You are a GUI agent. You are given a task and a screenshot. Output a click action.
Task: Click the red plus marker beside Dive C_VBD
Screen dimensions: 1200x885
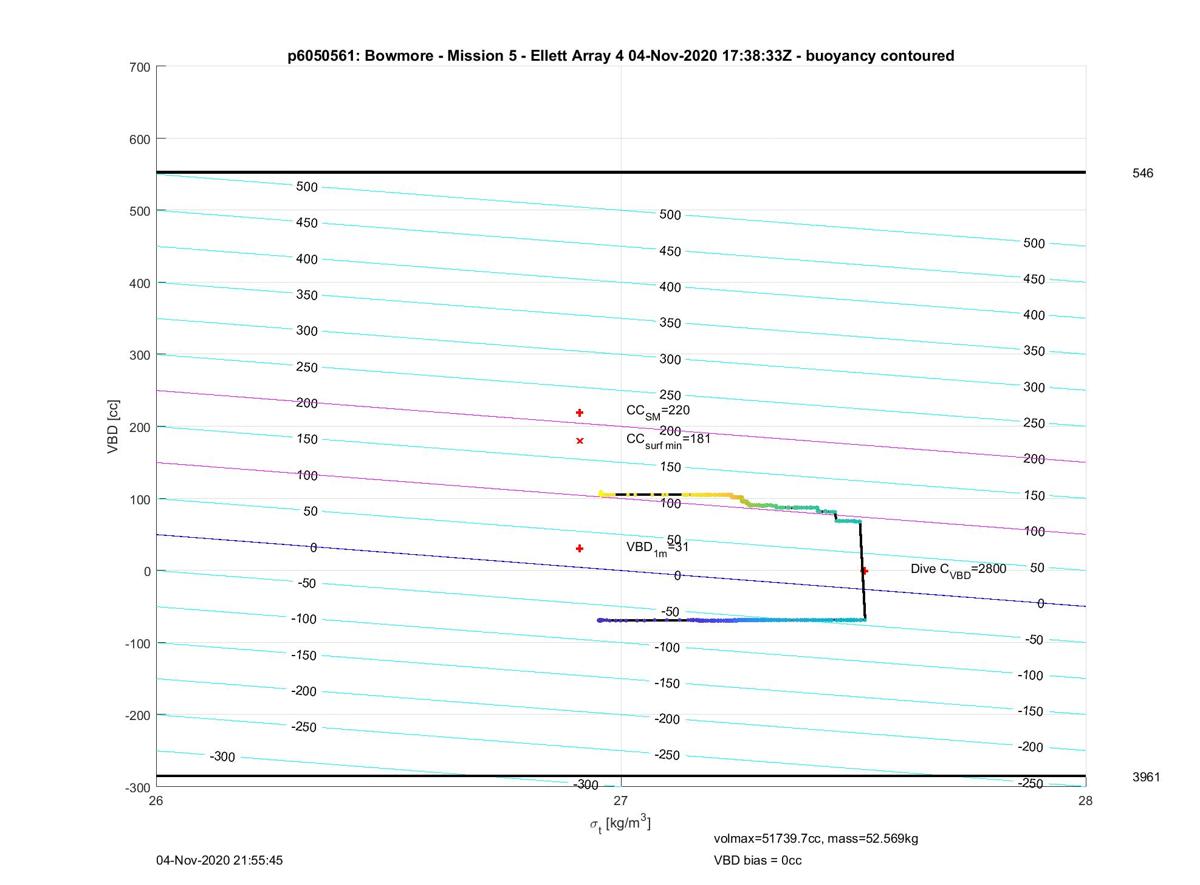click(865, 571)
